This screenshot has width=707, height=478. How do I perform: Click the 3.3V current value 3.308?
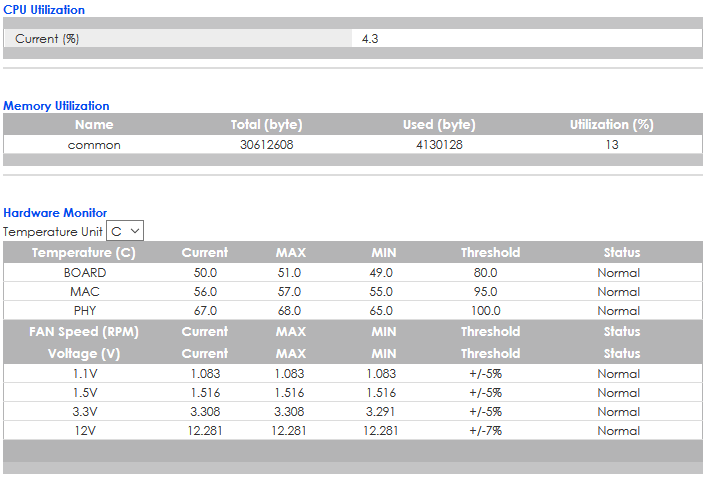204,411
